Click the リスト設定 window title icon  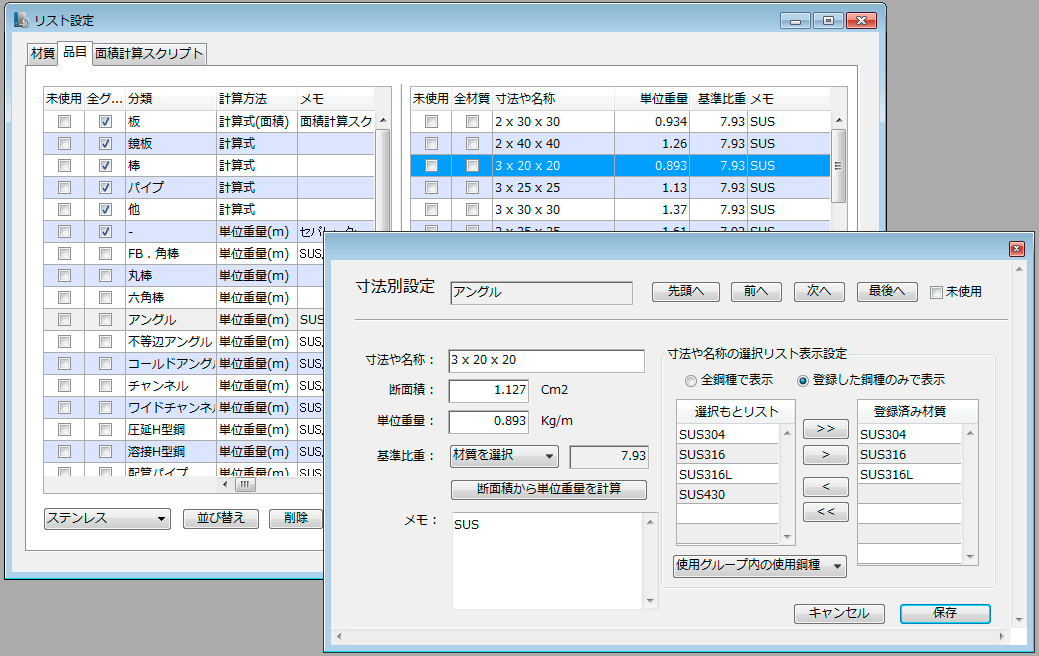click(21, 20)
